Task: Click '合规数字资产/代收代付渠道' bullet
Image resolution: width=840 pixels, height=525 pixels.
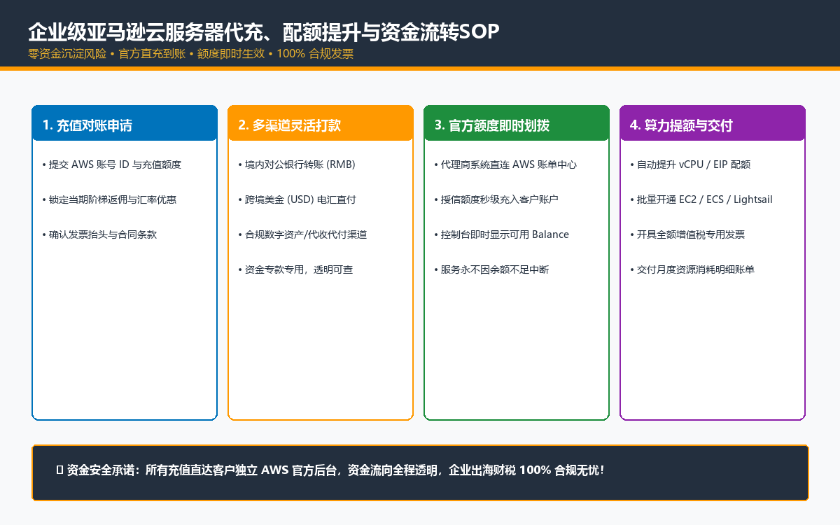Action: click(303, 235)
